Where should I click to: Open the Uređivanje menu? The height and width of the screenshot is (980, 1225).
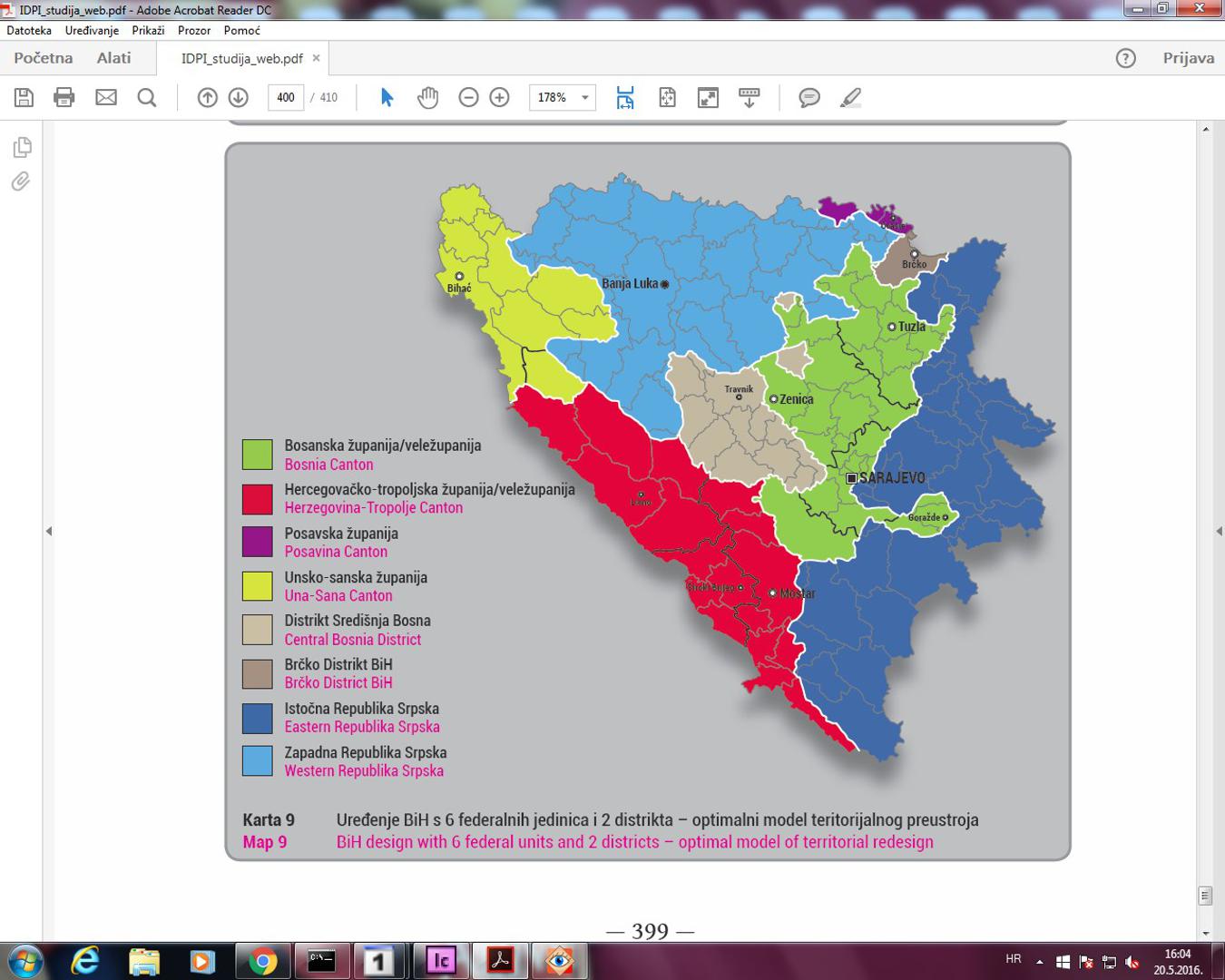point(92,30)
